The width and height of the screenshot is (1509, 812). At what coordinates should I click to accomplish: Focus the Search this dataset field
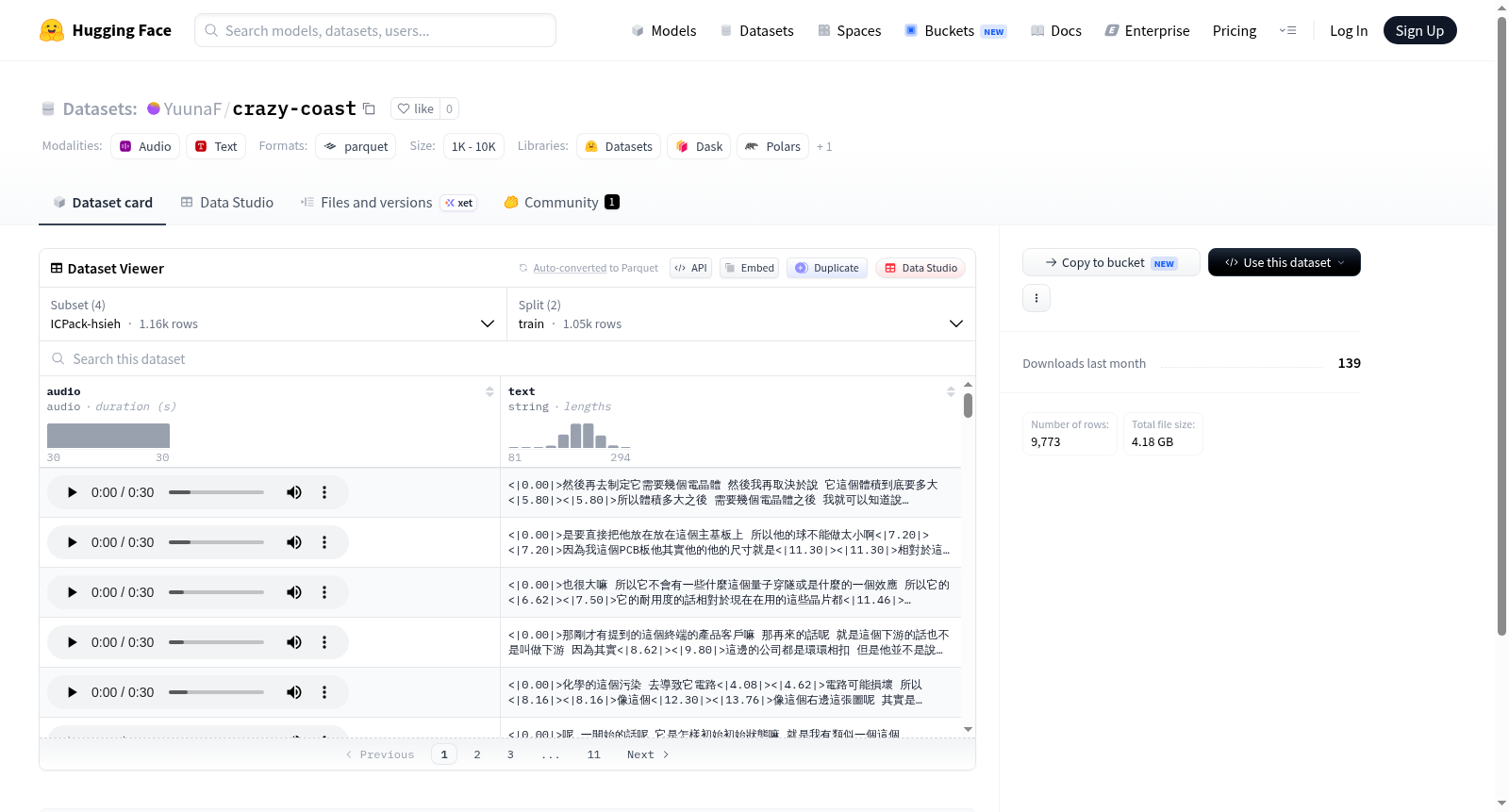coord(507,358)
